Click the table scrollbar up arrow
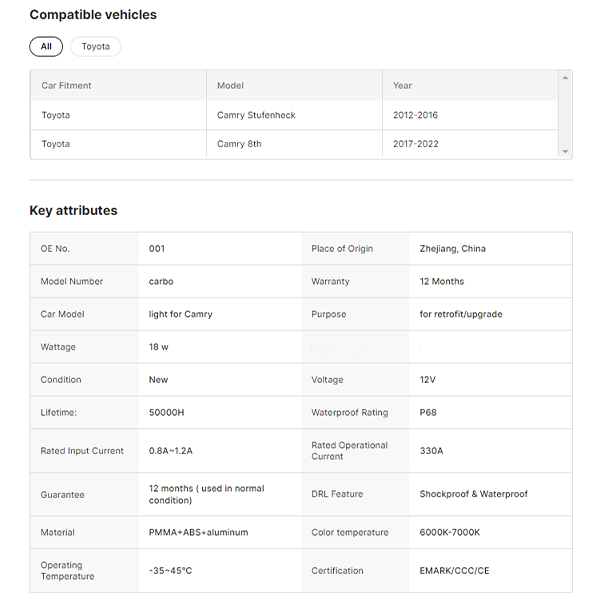The image size is (600, 600). point(566,77)
